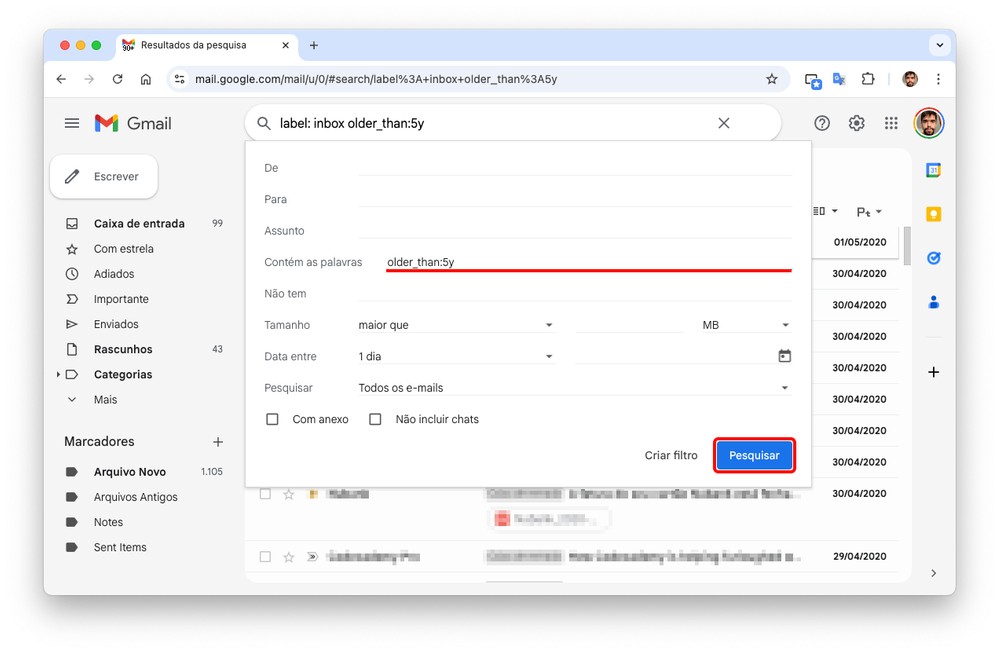Expand the 'maior que' size dropdown
Image resolution: width=1000 pixels, height=654 pixels.
click(455, 325)
